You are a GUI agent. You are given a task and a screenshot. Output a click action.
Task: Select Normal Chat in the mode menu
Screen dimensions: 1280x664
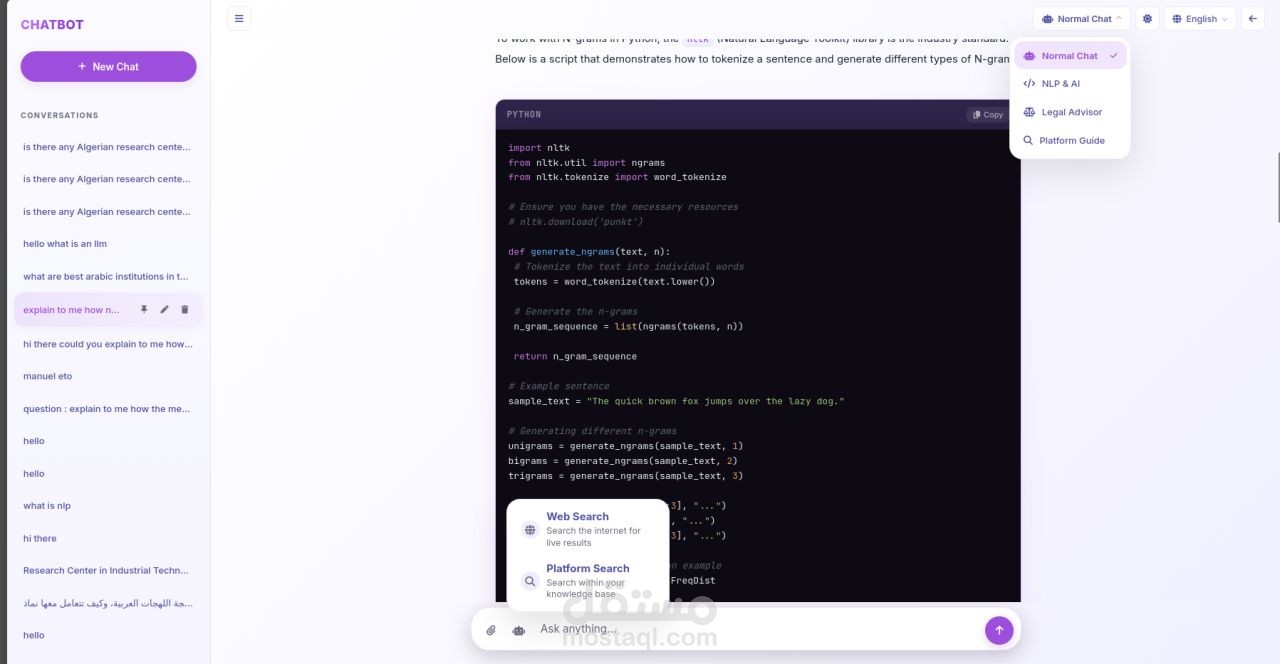(x=1070, y=56)
